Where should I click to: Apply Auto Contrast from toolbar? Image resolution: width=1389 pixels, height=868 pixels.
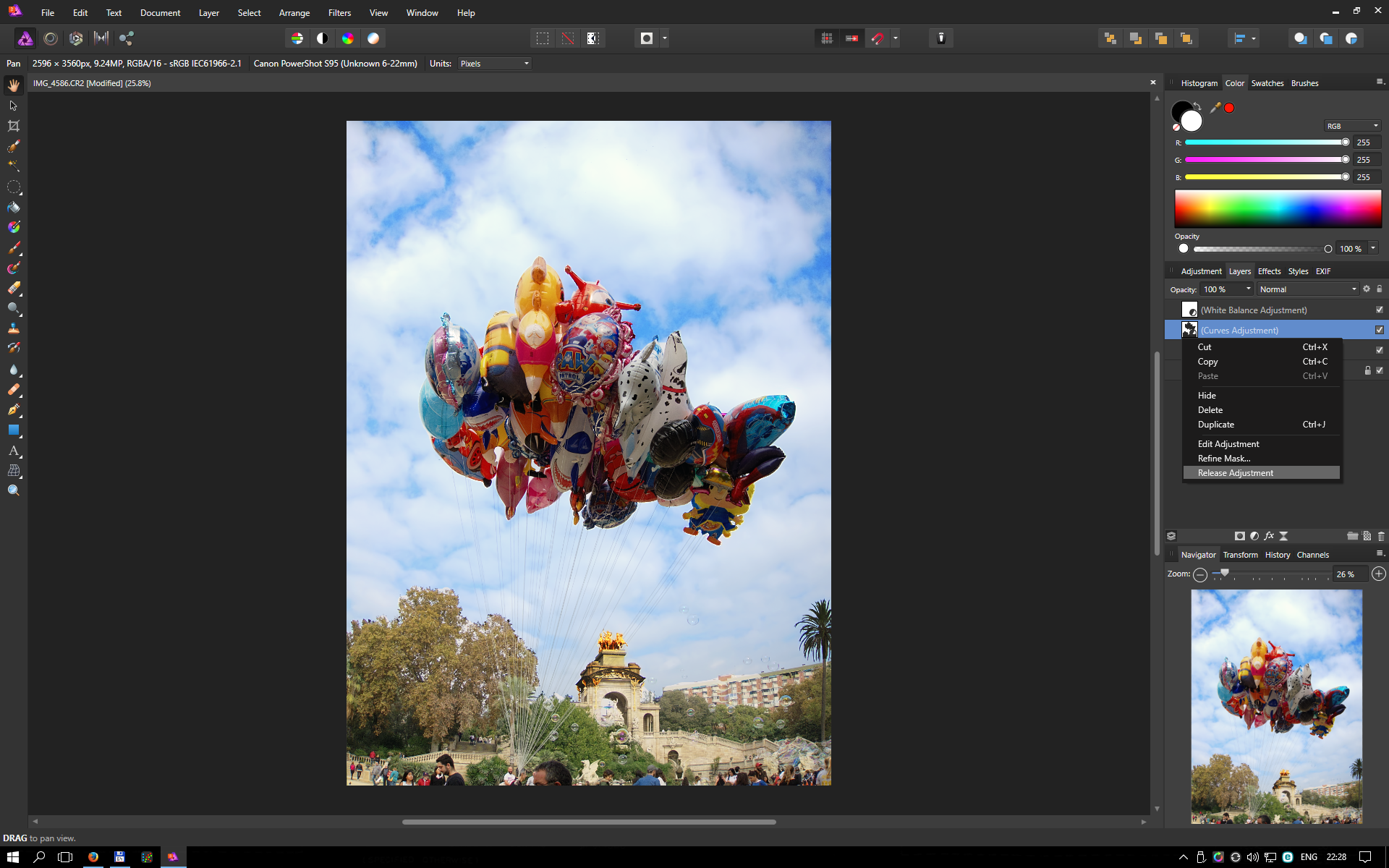[x=323, y=38]
